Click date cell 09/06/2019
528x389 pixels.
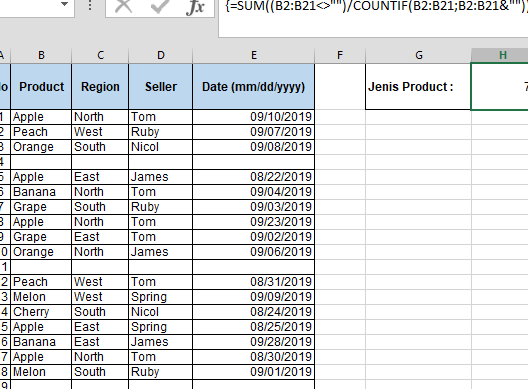pyautogui.click(x=254, y=252)
